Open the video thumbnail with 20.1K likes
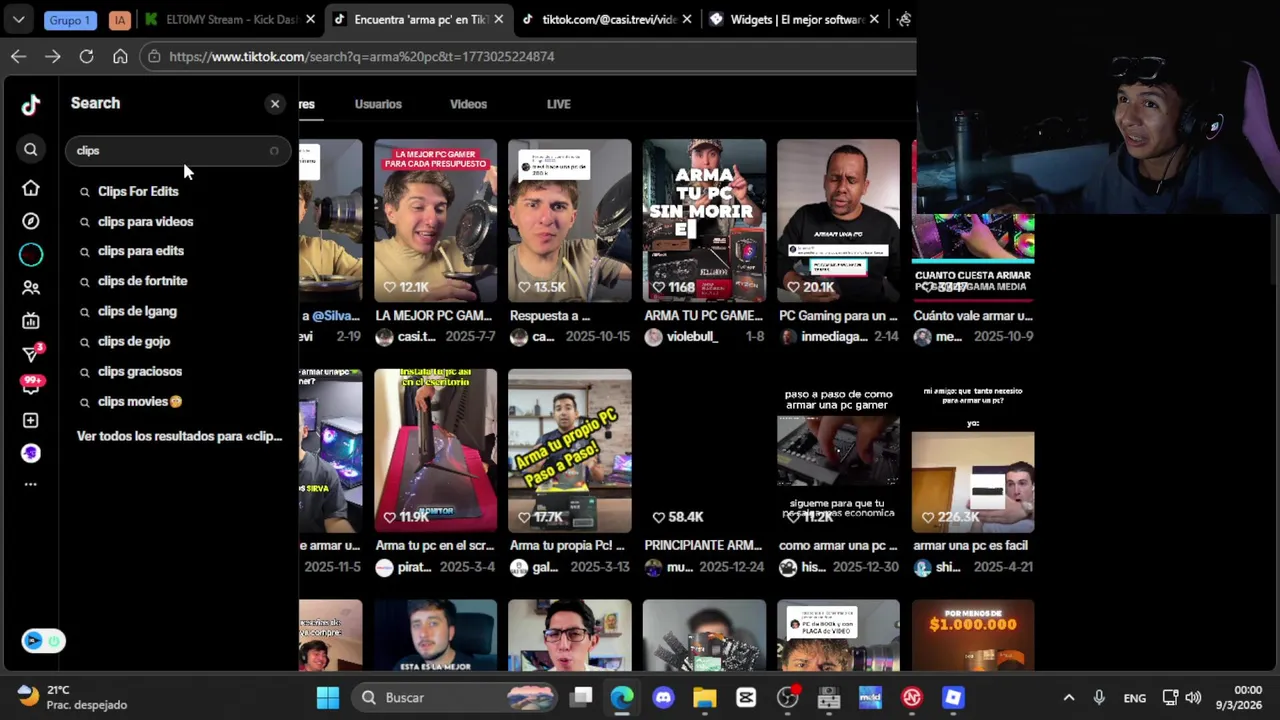Image resolution: width=1280 pixels, height=720 pixels. point(838,220)
